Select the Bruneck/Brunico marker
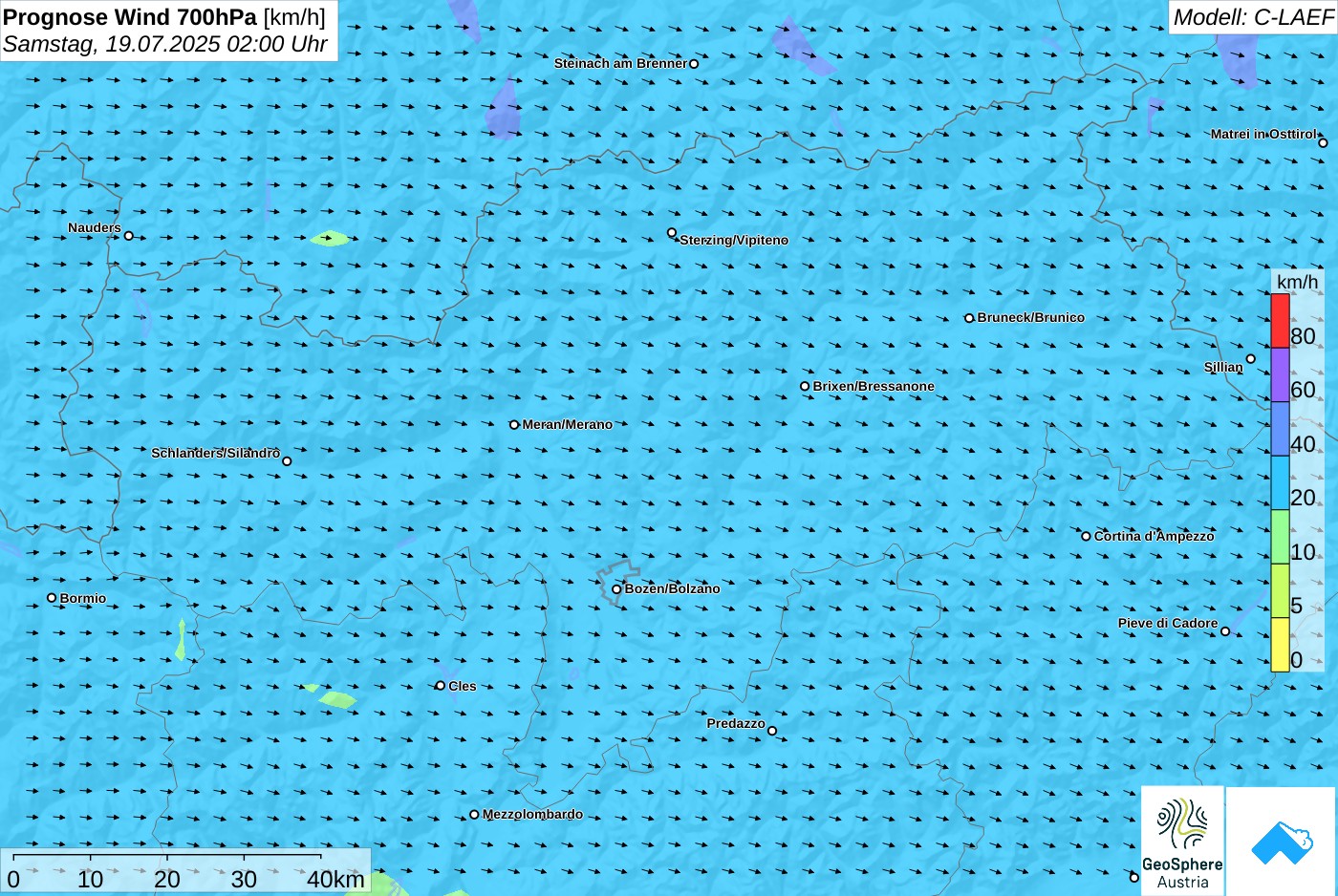Screen dimensions: 1338x896 pos(969,318)
